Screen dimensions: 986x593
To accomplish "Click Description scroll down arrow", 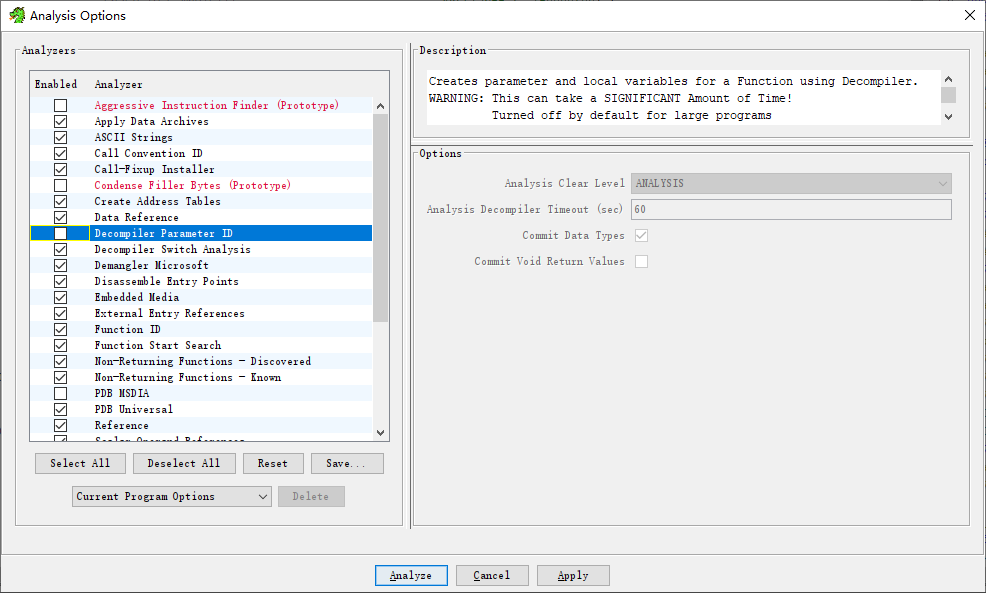I will click(949, 117).
